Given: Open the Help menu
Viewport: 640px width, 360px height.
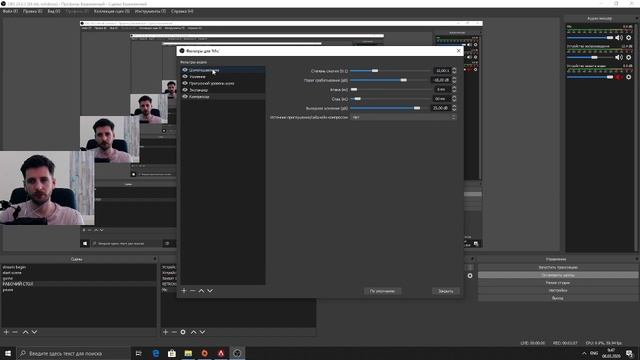Looking at the screenshot, I should [182, 11].
